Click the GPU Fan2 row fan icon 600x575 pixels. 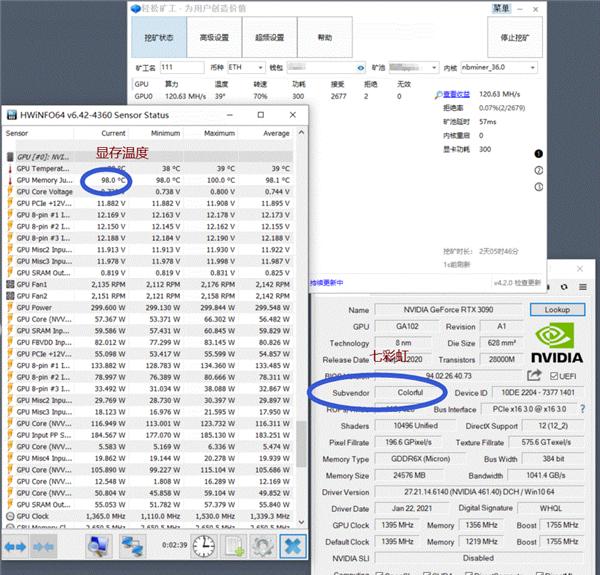click(10, 296)
